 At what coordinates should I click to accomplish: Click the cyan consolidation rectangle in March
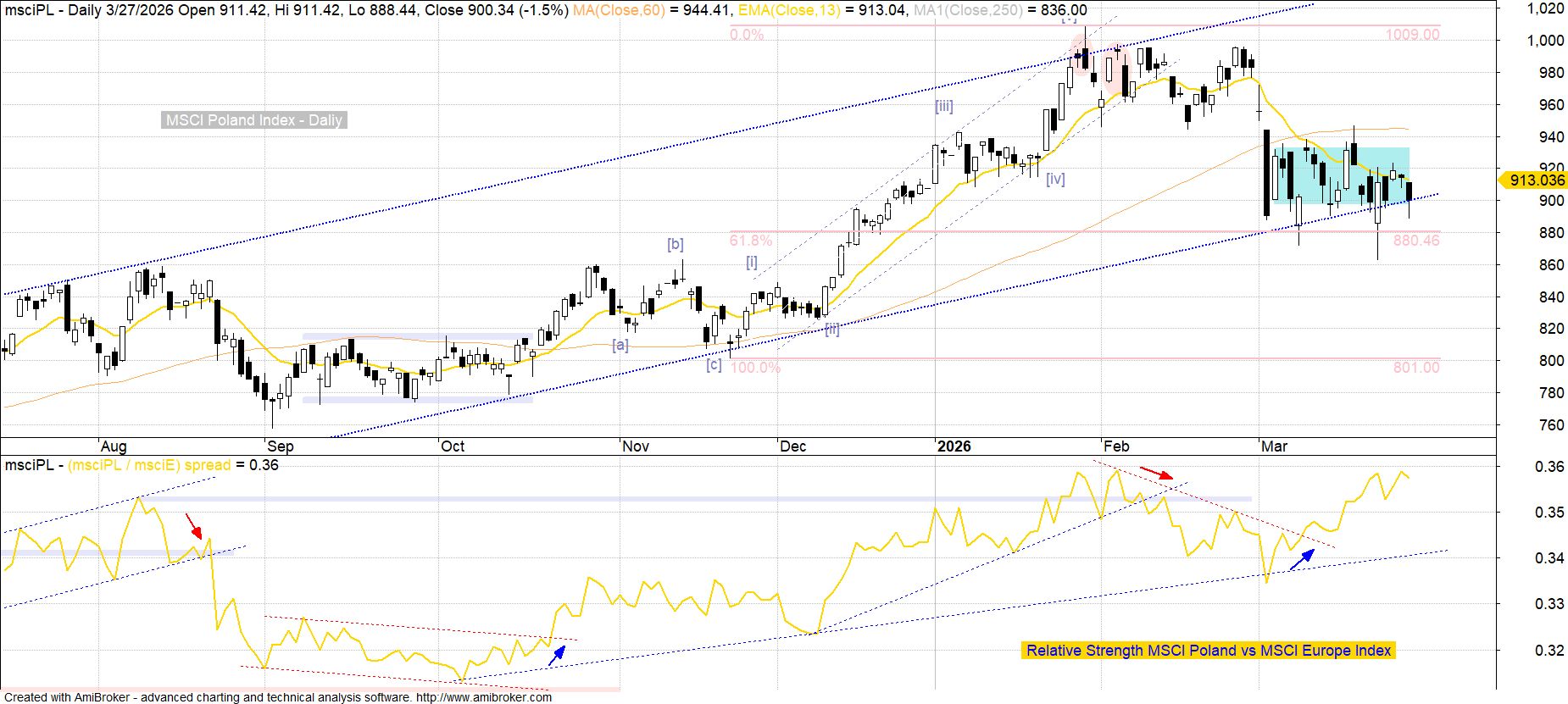1339,175
